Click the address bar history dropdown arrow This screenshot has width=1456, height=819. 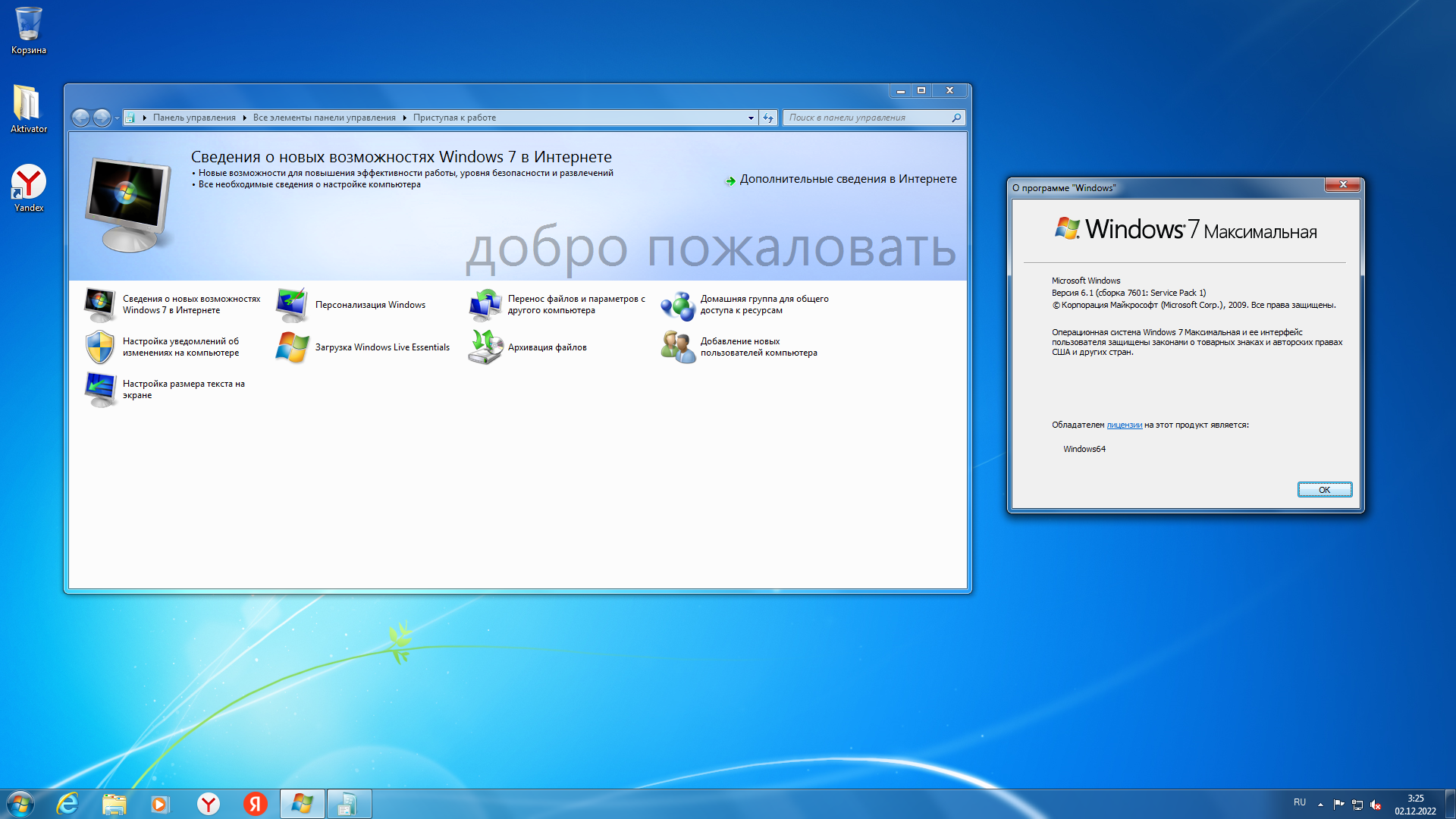click(x=751, y=118)
